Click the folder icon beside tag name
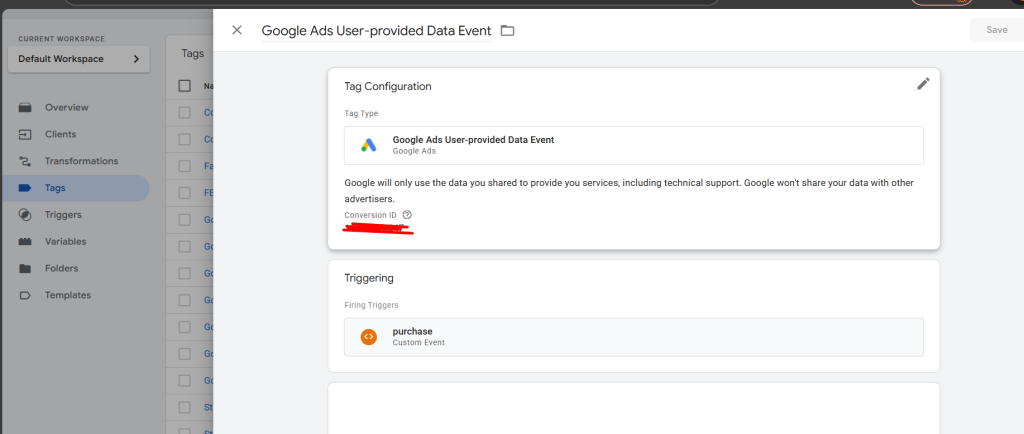The height and width of the screenshot is (434, 1024). point(507,31)
